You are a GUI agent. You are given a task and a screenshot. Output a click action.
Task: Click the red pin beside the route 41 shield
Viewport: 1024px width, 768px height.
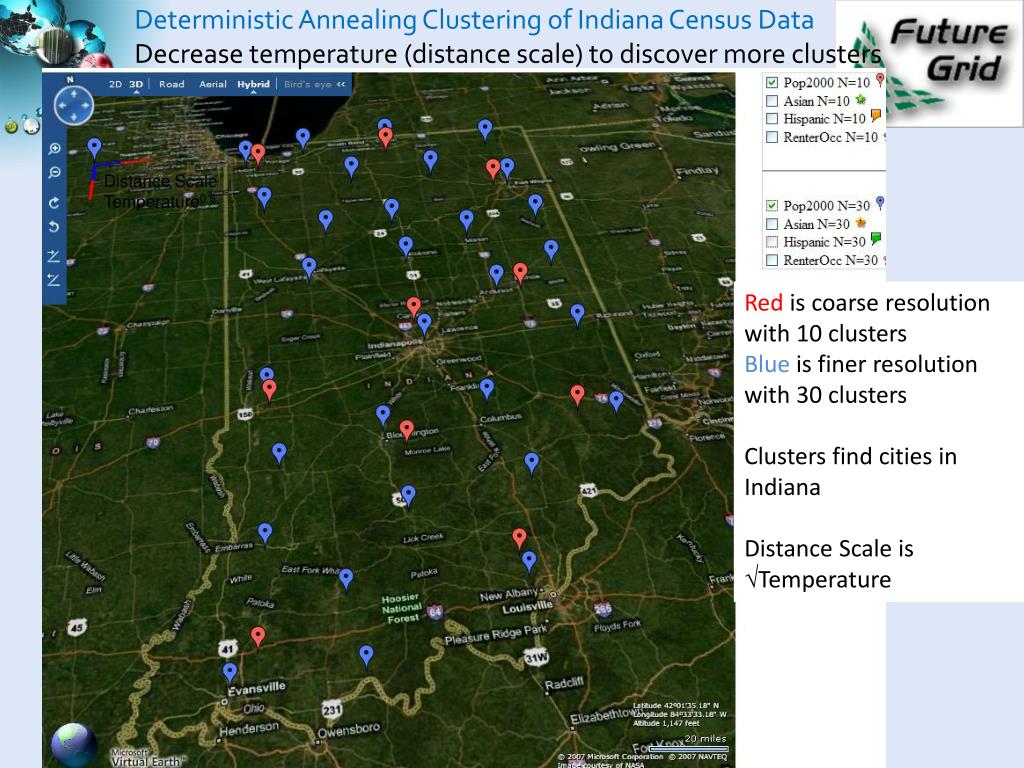[x=258, y=635]
